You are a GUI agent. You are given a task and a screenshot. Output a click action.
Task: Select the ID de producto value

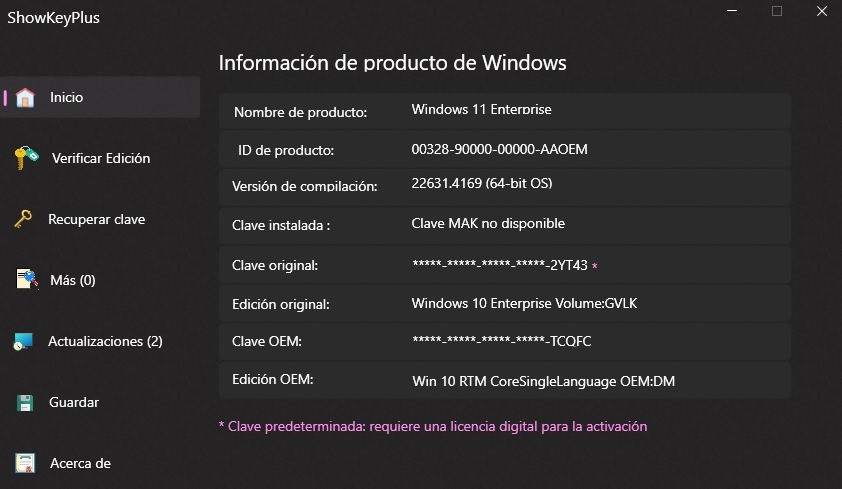click(499, 149)
